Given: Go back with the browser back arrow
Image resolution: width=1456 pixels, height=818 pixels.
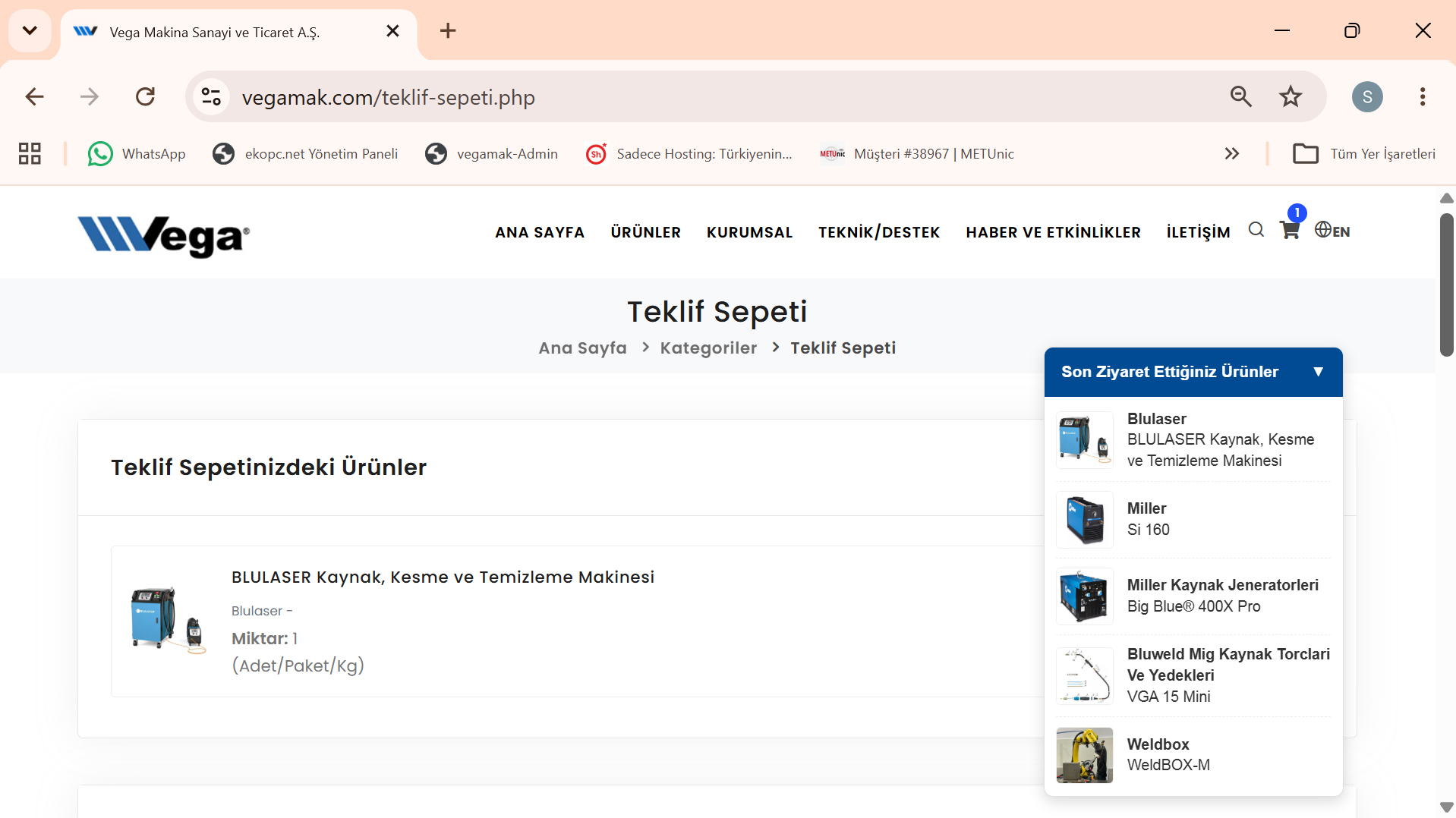Looking at the screenshot, I should coord(35,96).
